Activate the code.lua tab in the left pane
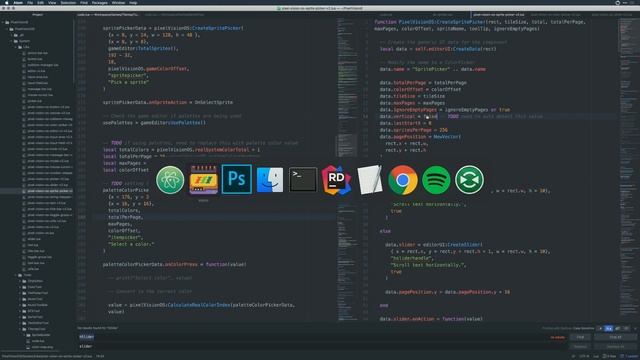The width and height of the screenshot is (640, 360). point(108,15)
